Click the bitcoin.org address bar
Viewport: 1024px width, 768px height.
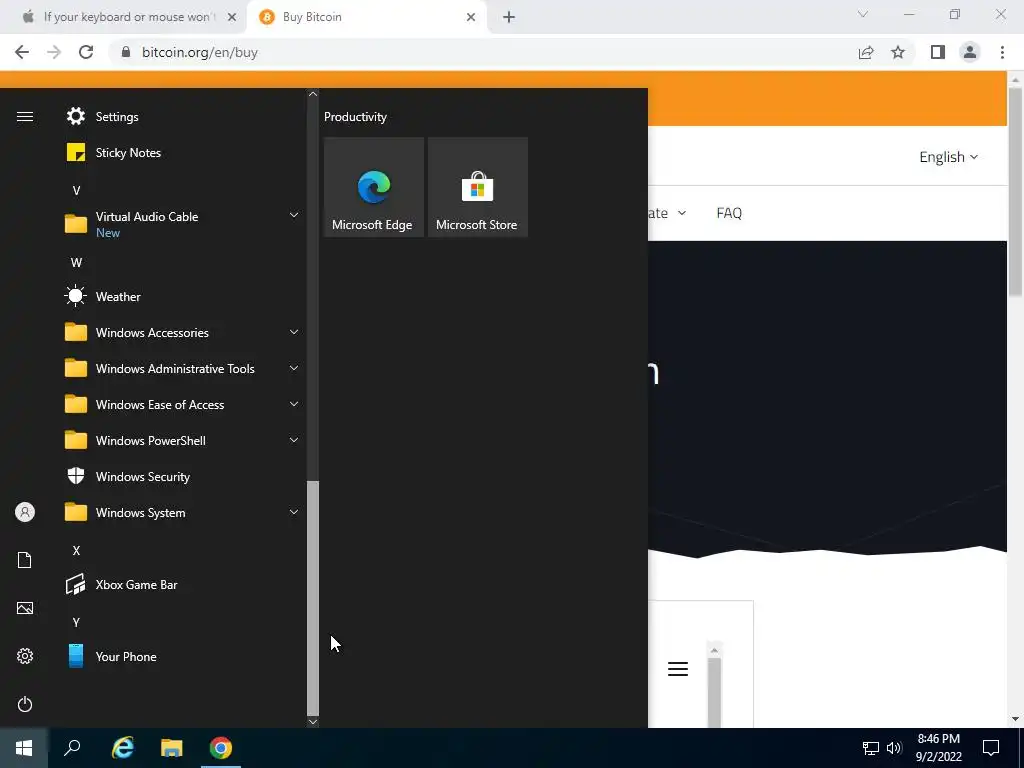483,52
